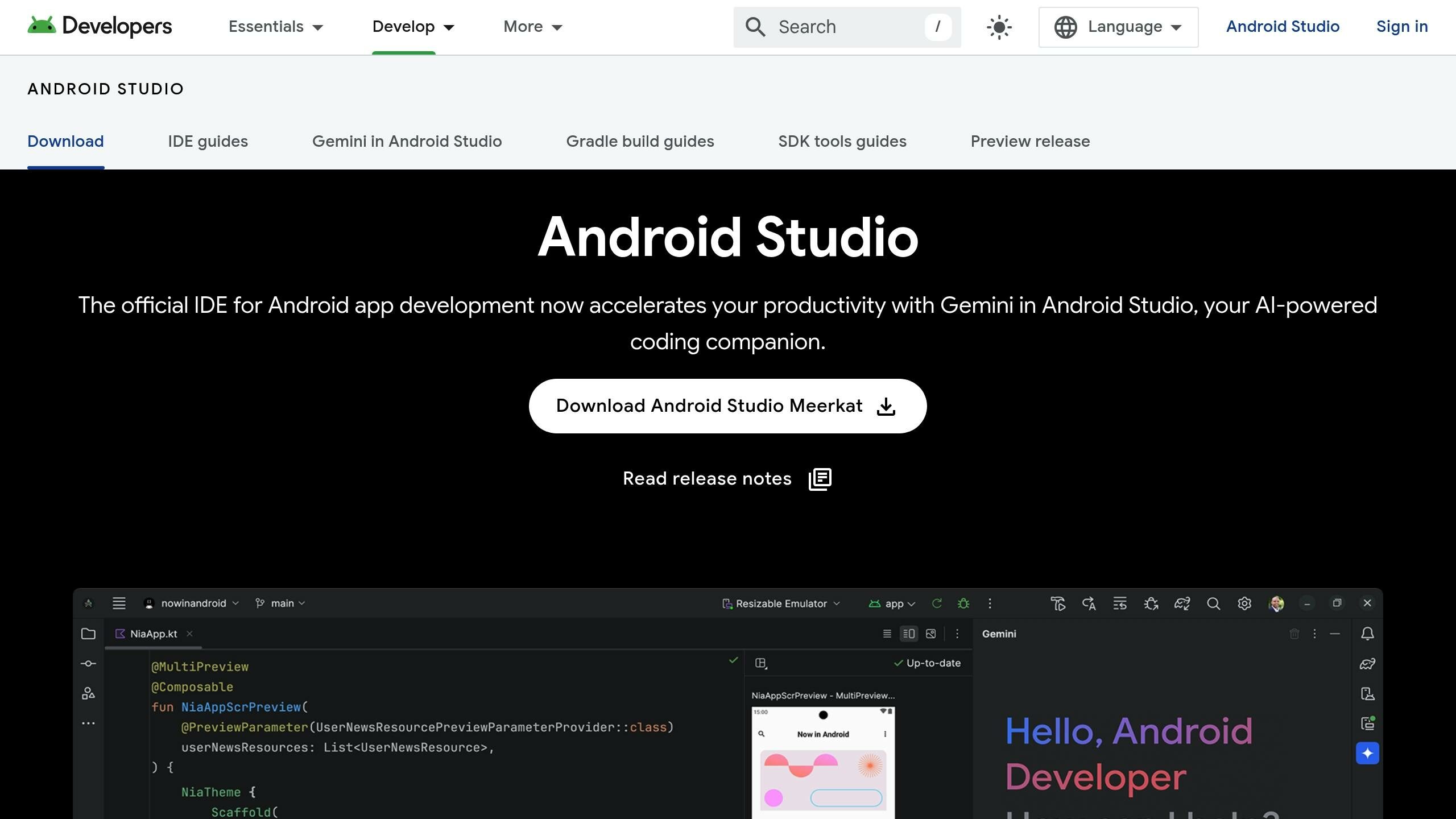Expand the nowinandroid project dropdown
This screenshot has height=819, width=1456.
point(192,603)
